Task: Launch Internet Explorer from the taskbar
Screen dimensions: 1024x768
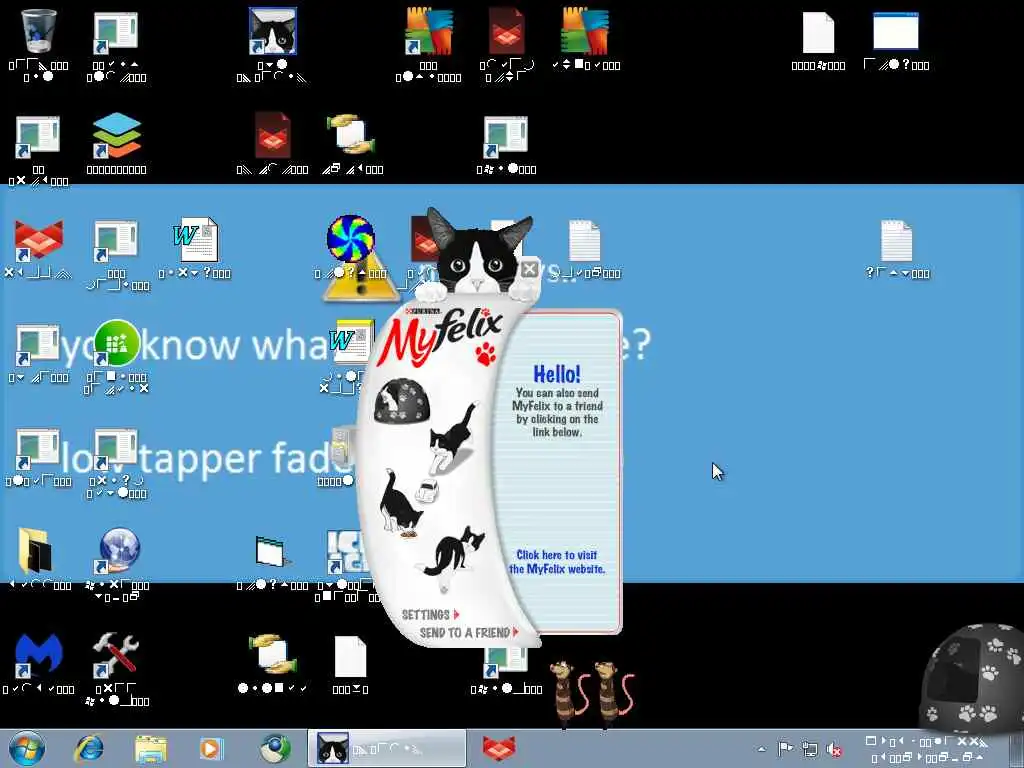Action: [89, 748]
